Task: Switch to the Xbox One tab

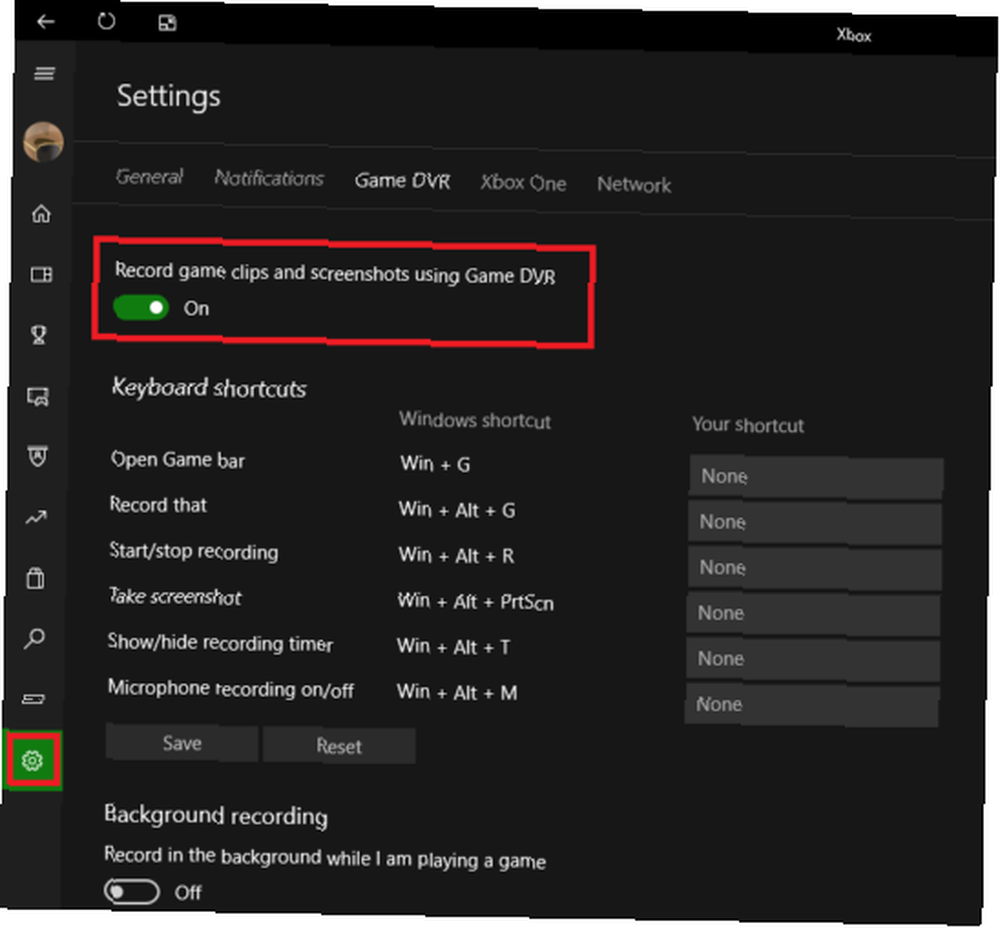Action: click(524, 183)
